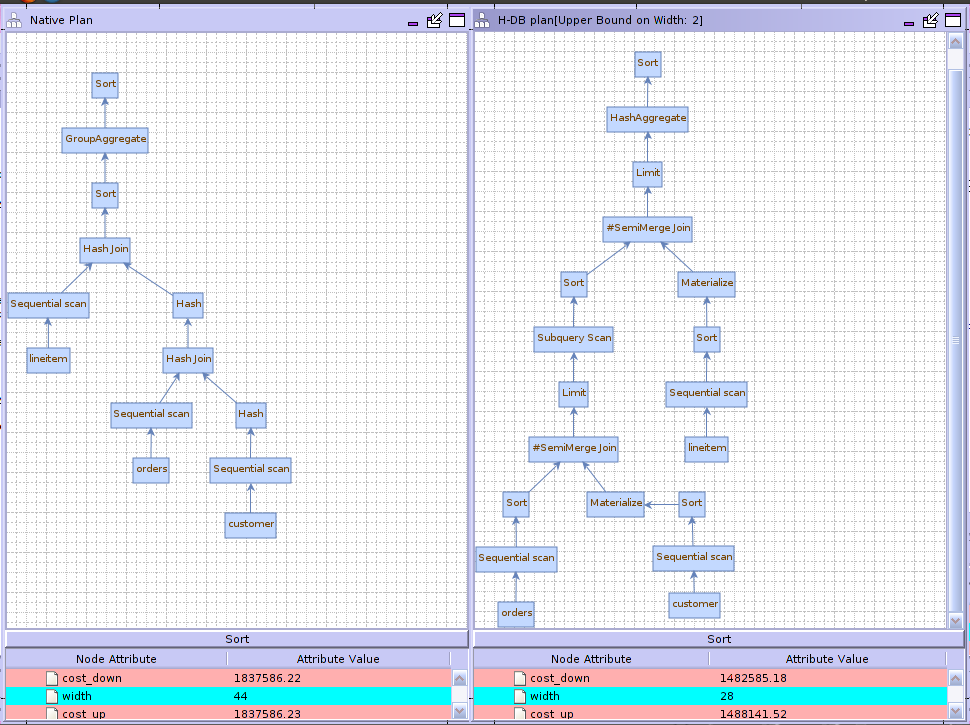Click the Sort header bar under Native Plan graph

tap(237, 639)
